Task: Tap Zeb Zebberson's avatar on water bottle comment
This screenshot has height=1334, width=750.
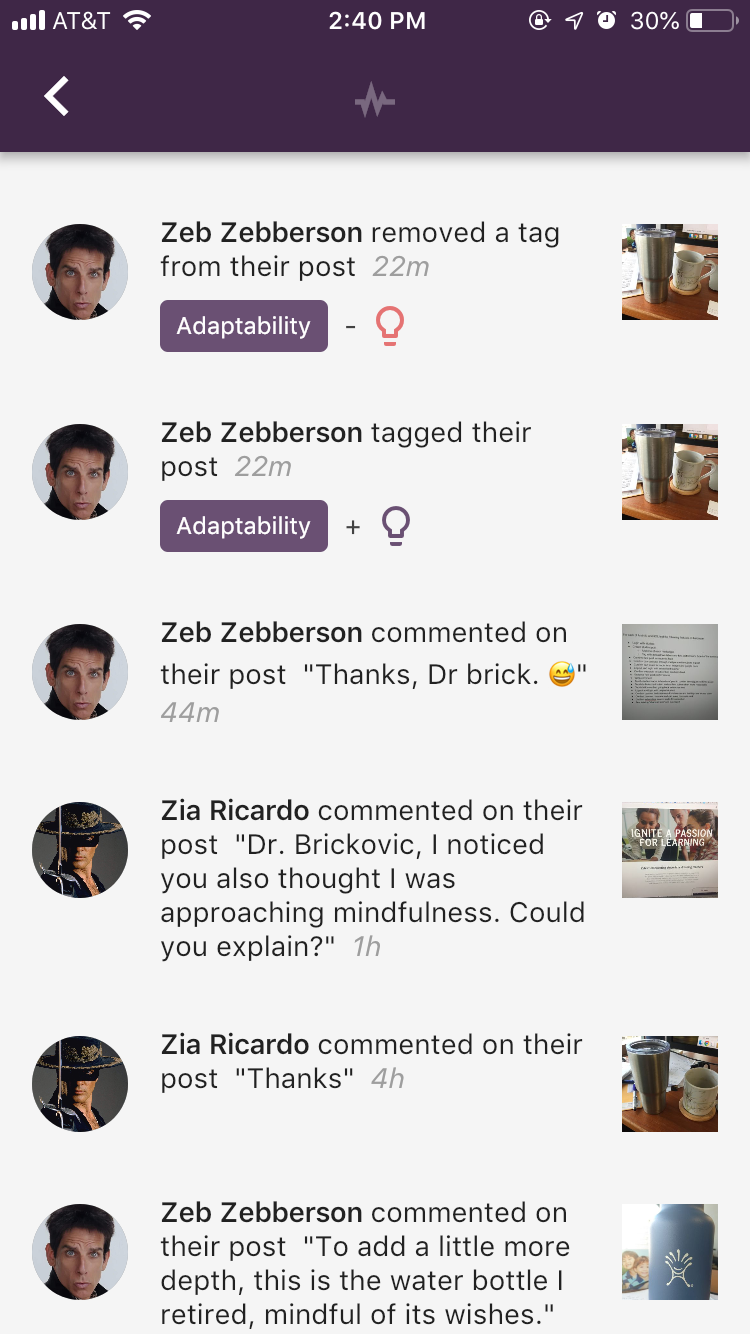Action: (80, 1252)
